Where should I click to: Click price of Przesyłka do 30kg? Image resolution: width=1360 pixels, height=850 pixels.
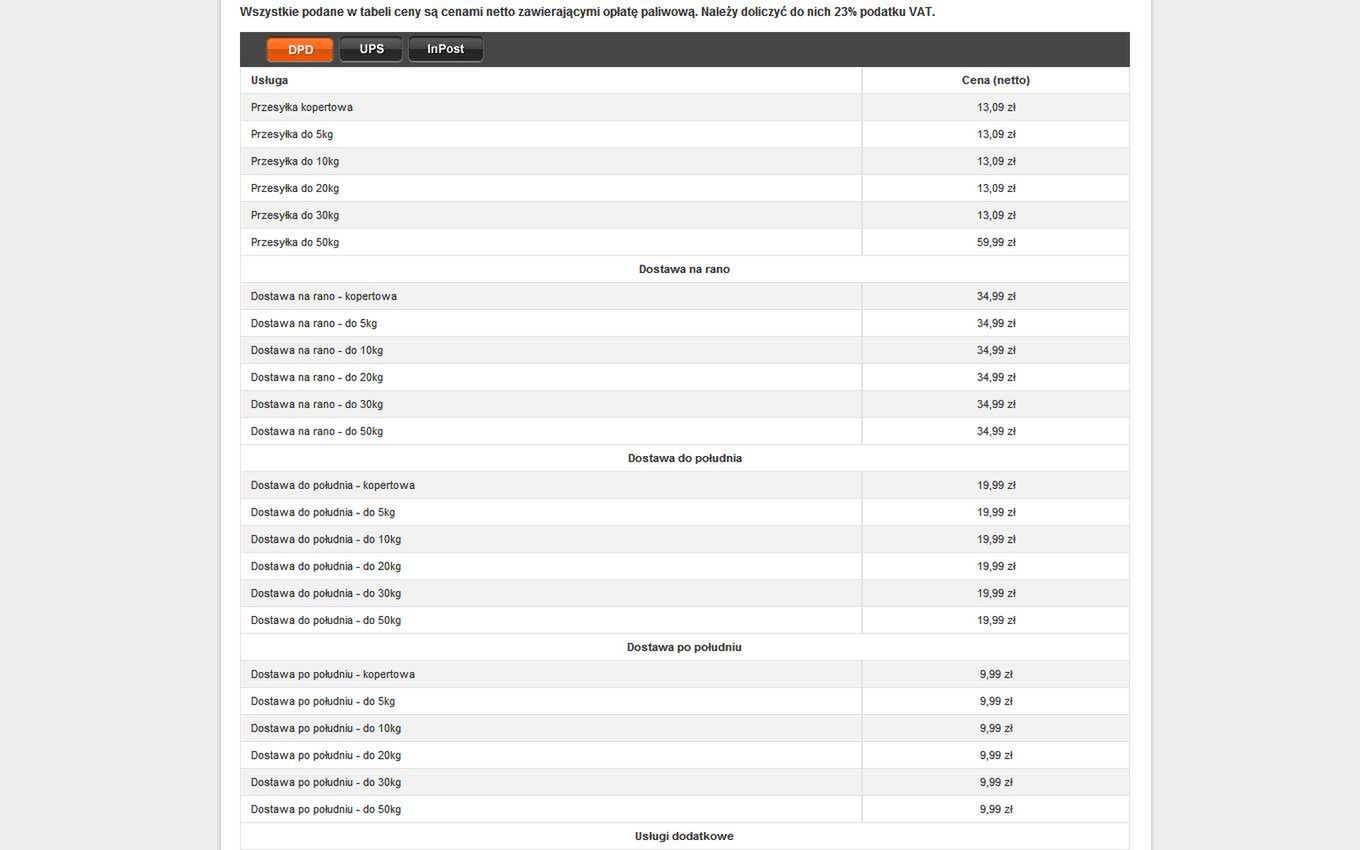(996, 215)
